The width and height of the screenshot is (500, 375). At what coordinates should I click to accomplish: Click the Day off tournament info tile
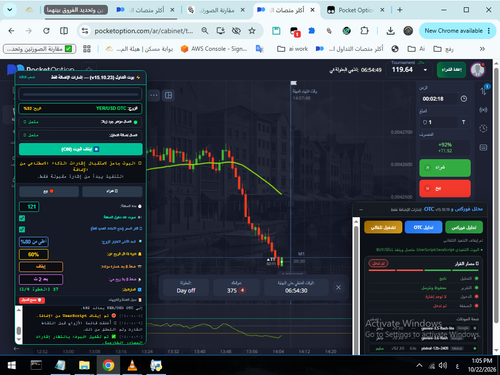(x=186, y=287)
